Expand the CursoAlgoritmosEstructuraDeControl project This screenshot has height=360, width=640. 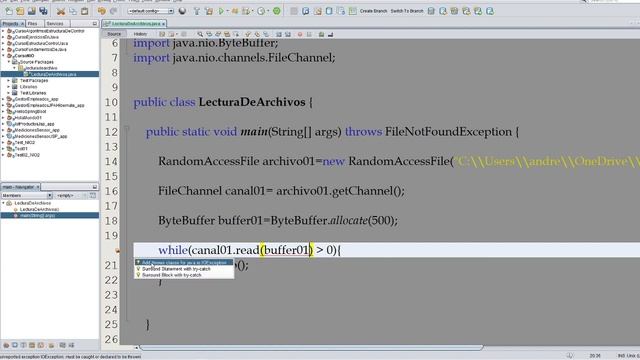point(3,31)
